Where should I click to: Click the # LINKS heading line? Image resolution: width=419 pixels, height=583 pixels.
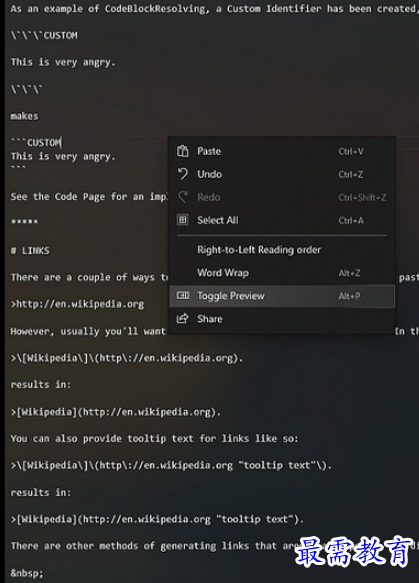30,251
